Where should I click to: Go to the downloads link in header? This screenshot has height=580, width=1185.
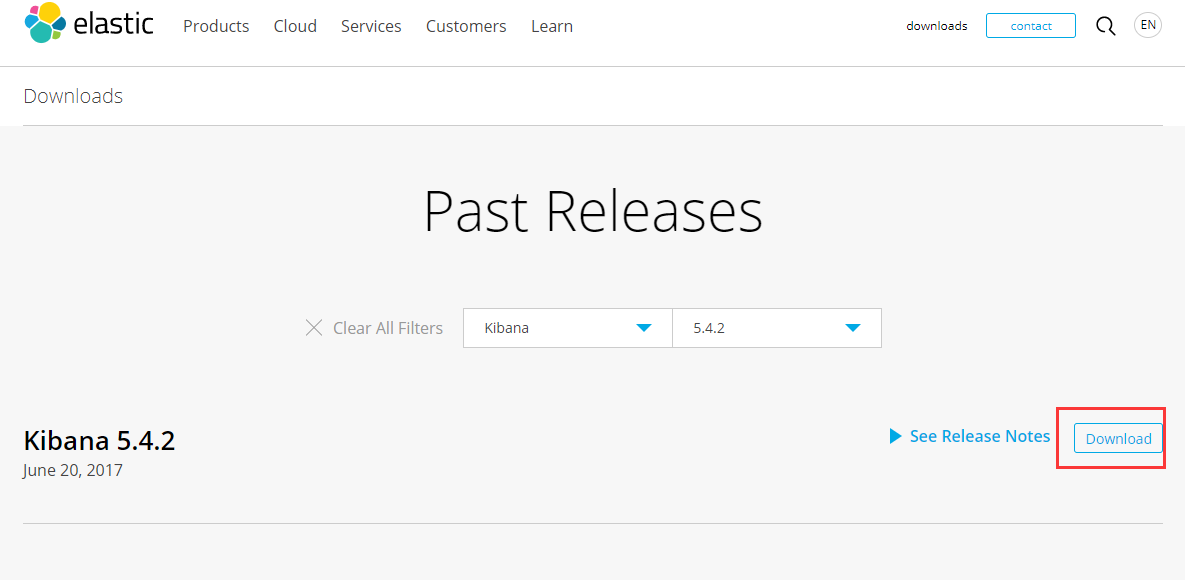[x=936, y=26]
